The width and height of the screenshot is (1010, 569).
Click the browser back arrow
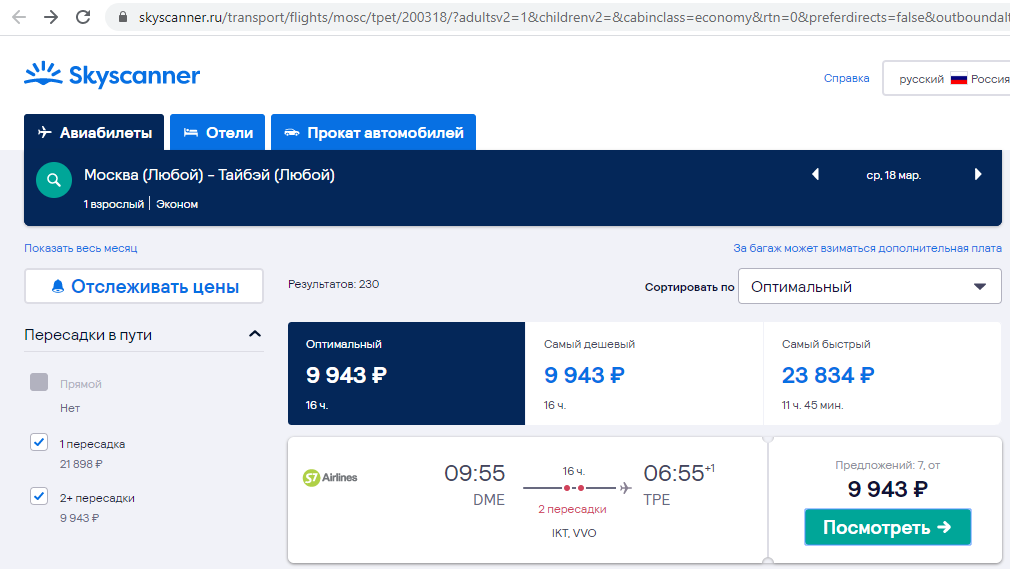tap(19, 17)
